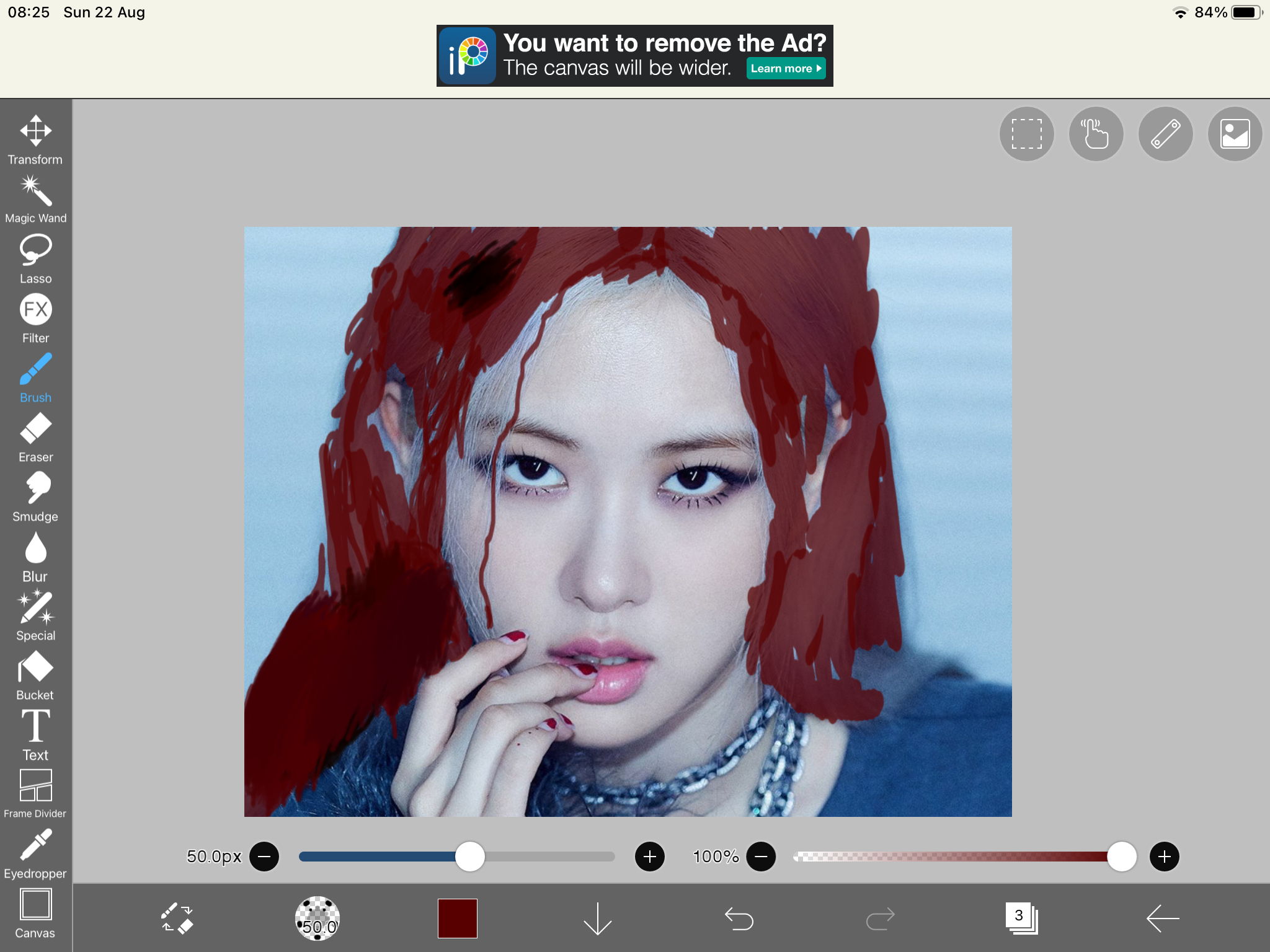The width and height of the screenshot is (1270, 952).
Task: Open the dark red color swatch
Action: click(x=457, y=919)
